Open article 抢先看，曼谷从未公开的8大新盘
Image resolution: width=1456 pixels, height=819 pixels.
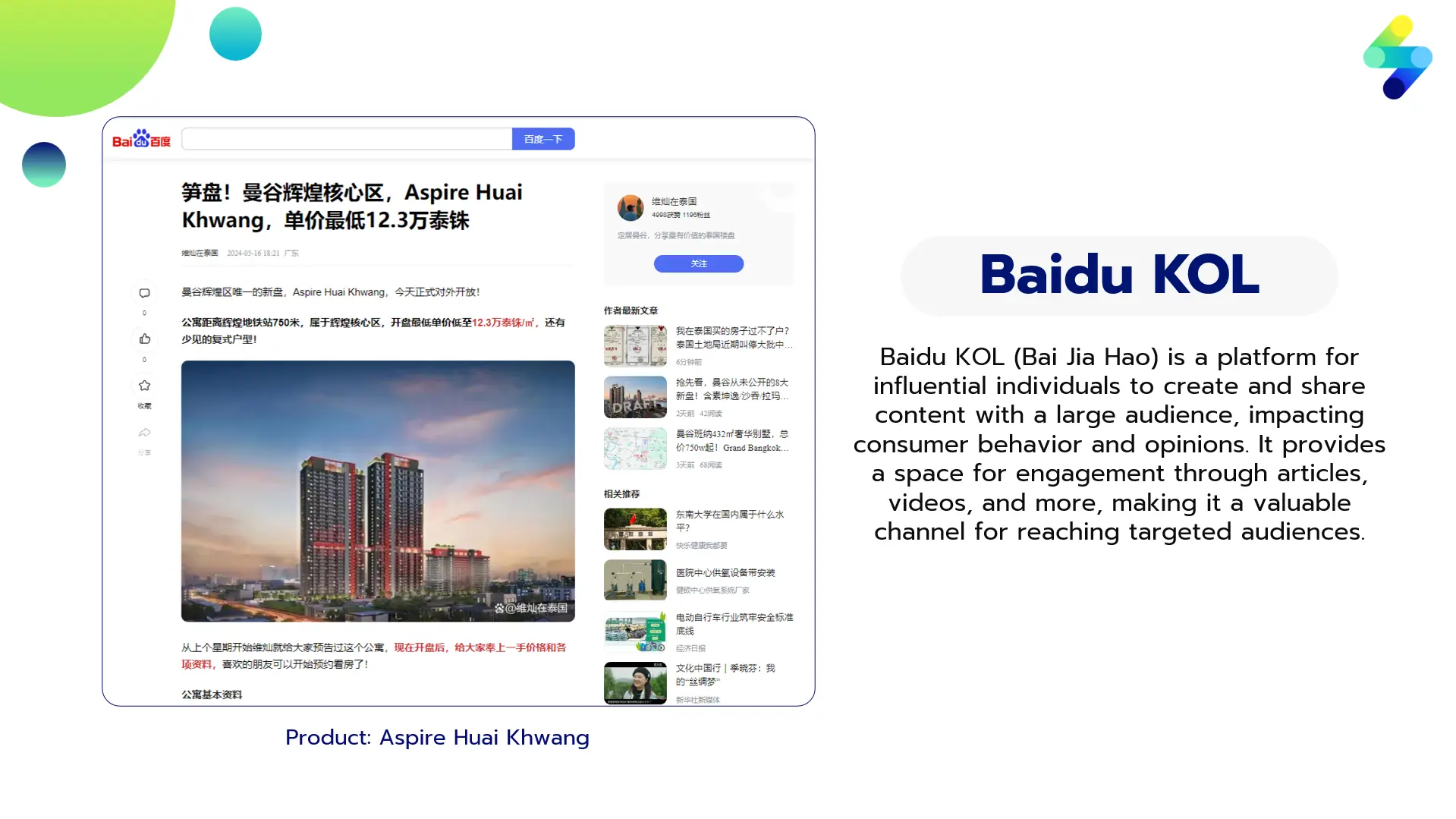tap(733, 389)
